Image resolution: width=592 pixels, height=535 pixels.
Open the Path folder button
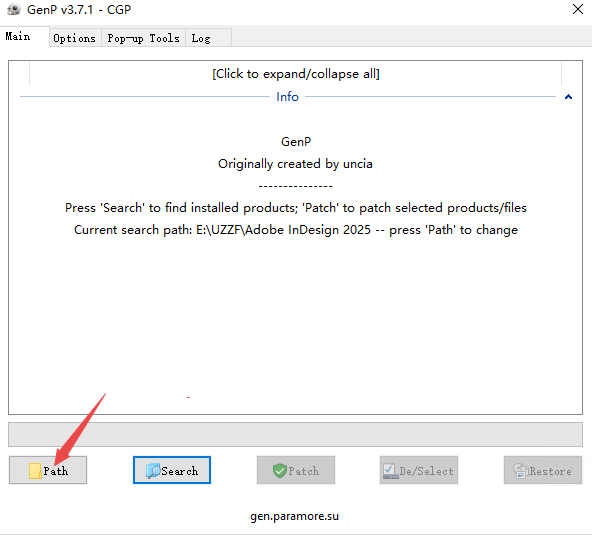pyautogui.click(x=48, y=470)
